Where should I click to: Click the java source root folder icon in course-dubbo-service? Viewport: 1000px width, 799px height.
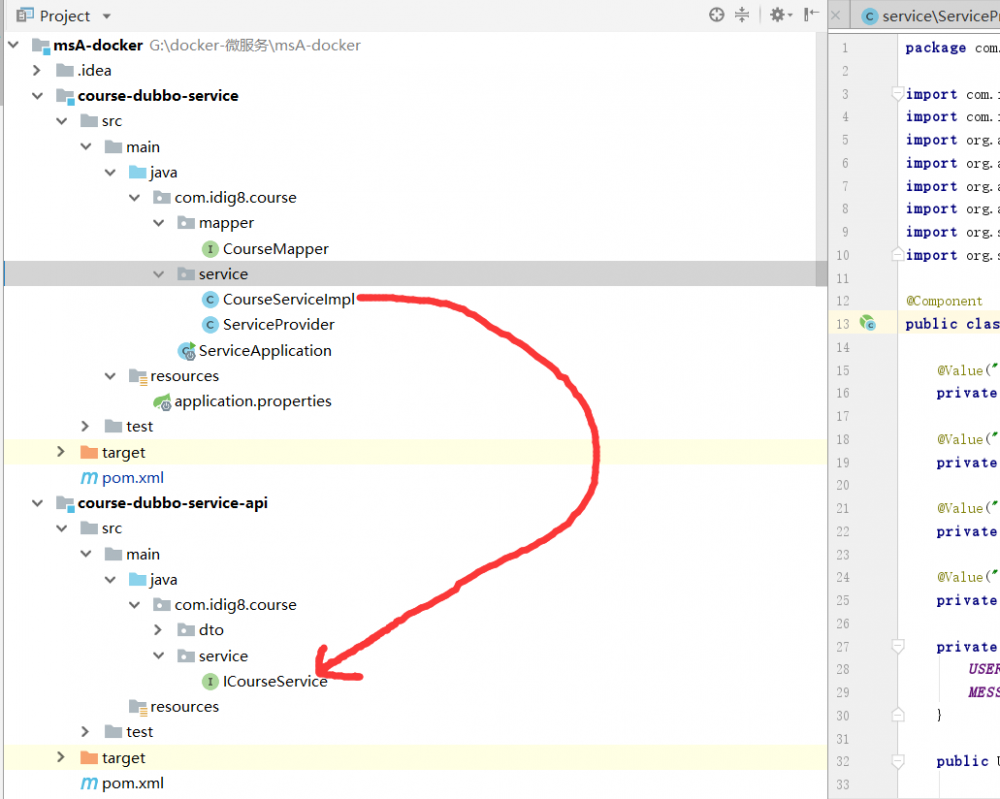point(137,172)
